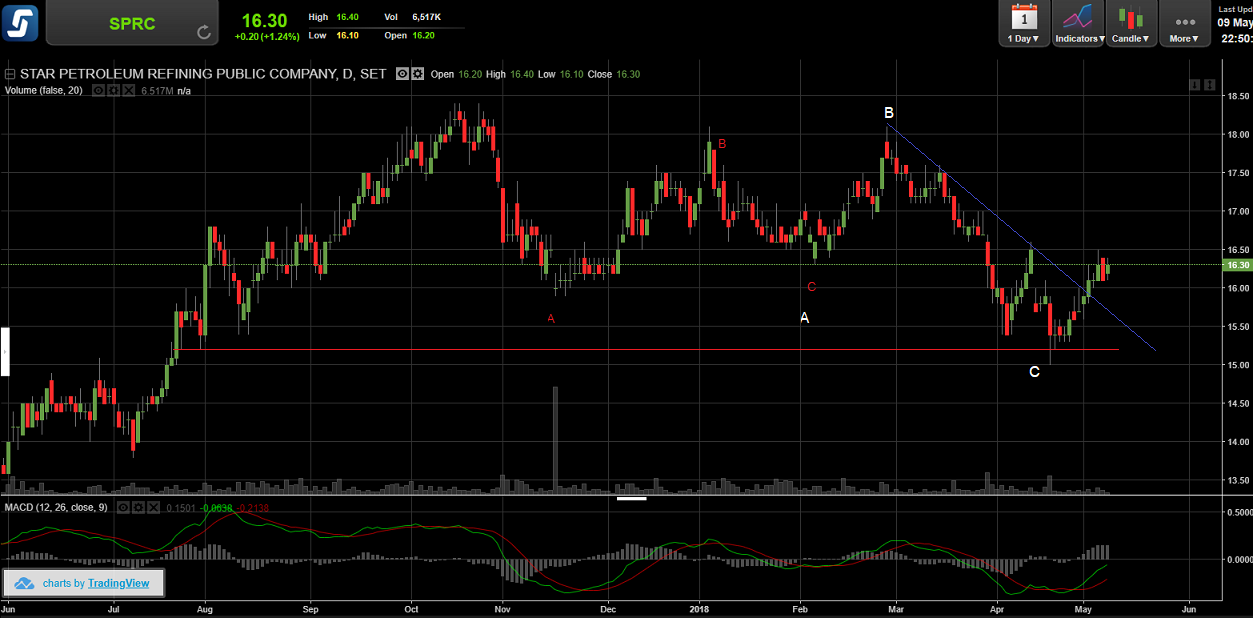Open the Indicators dropdown menu
1253x618 pixels.
[x=1078, y=23]
